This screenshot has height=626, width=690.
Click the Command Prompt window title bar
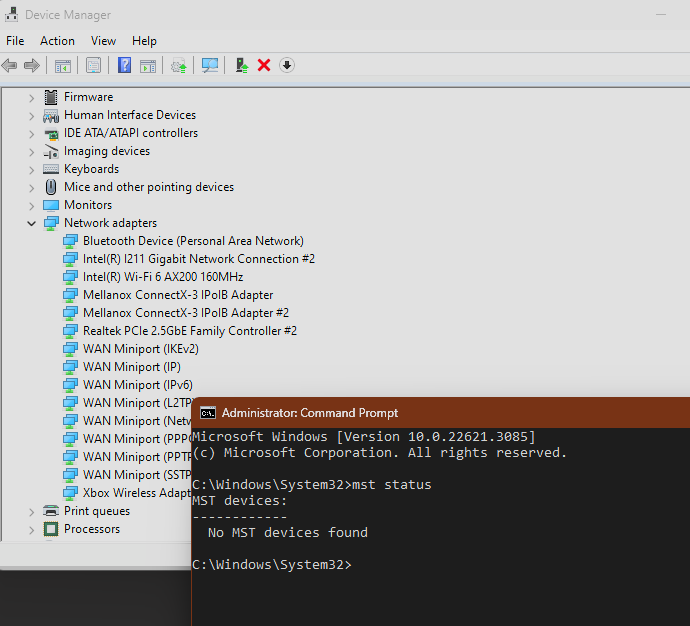coord(441,413)
